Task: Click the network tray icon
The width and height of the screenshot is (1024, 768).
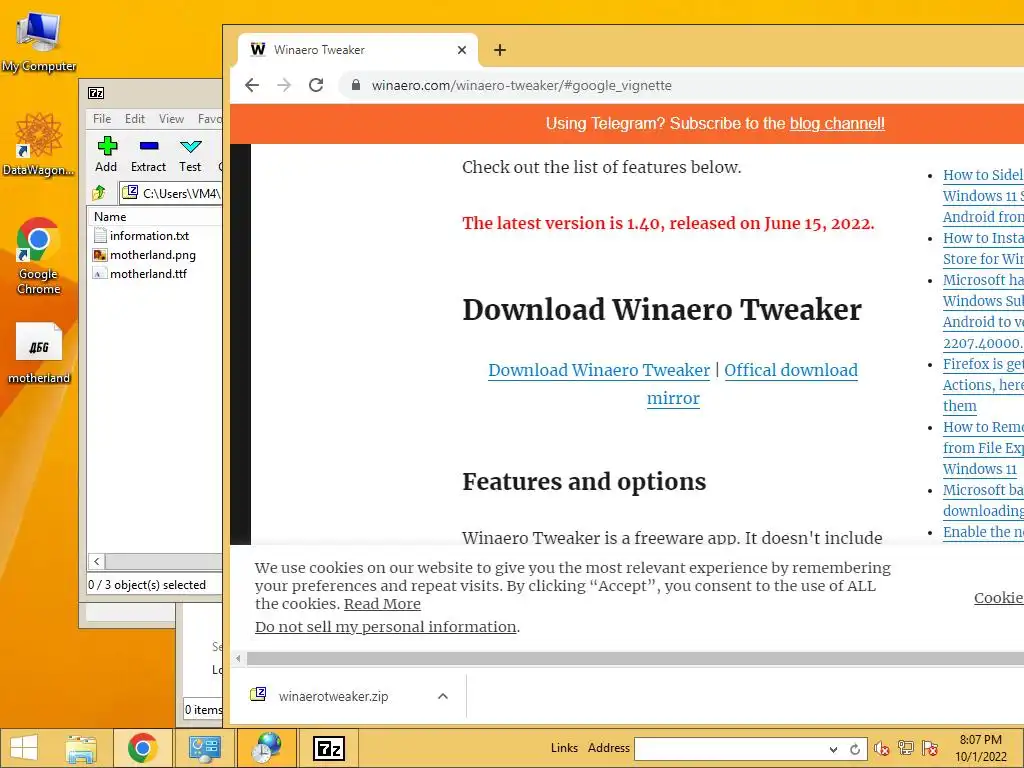Action: coord(906,748)
